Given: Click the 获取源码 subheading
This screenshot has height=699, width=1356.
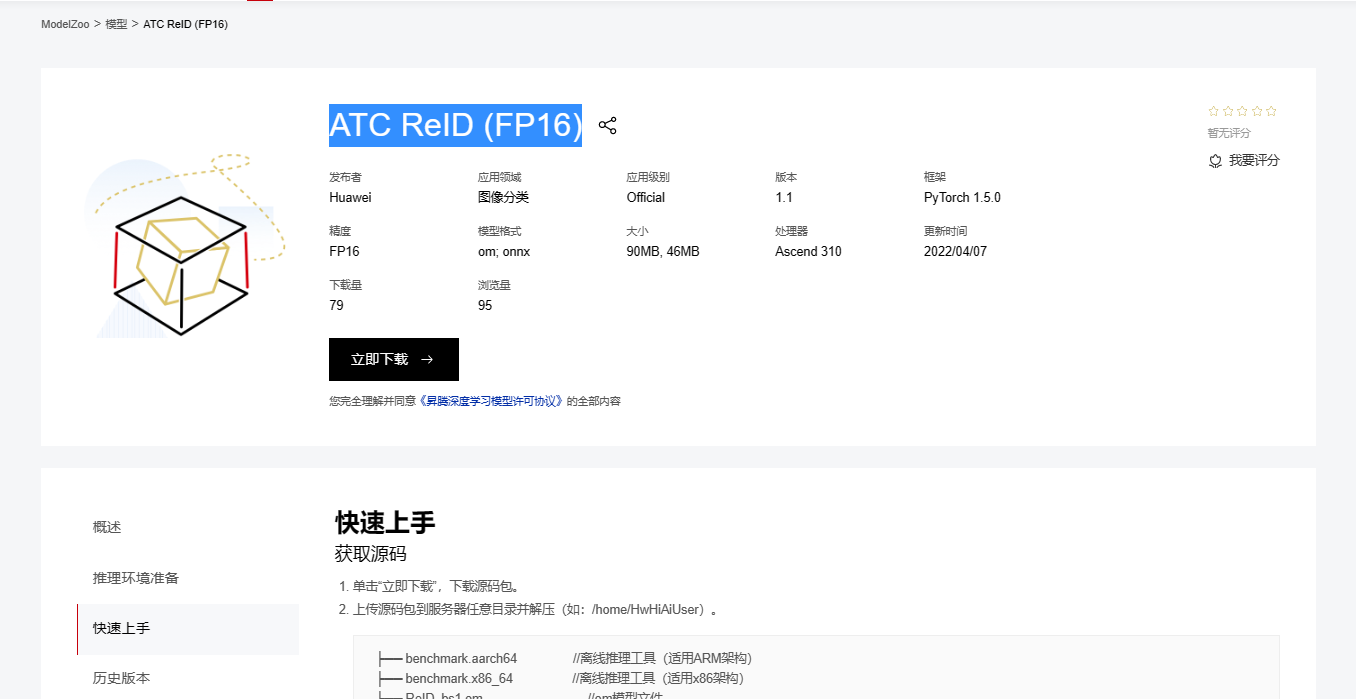Looking at the screenshot, I should [x=371, y=554].
